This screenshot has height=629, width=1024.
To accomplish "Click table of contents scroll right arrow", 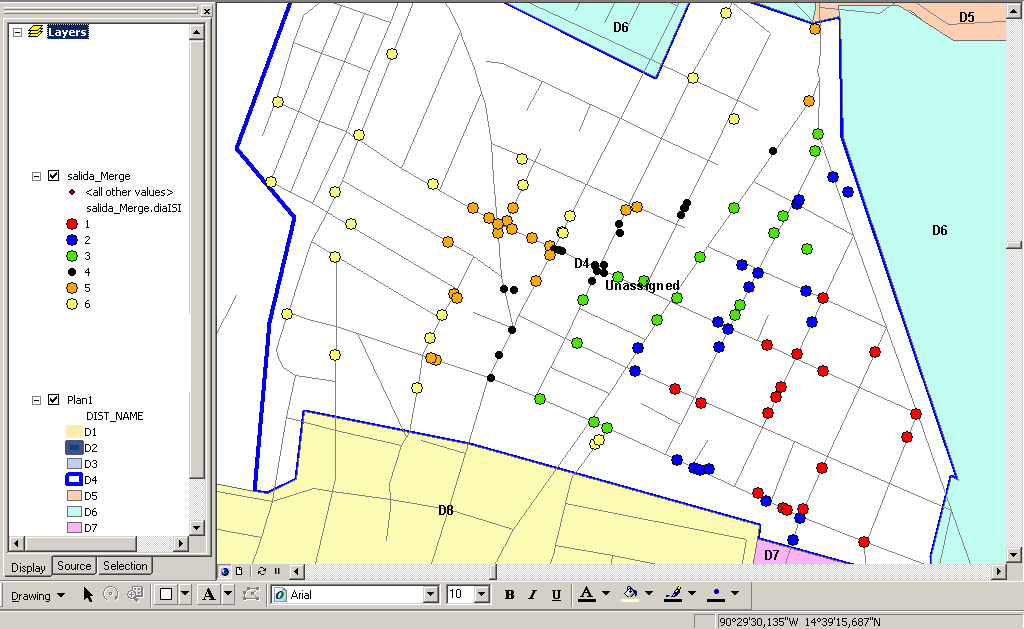I will 182,543.
